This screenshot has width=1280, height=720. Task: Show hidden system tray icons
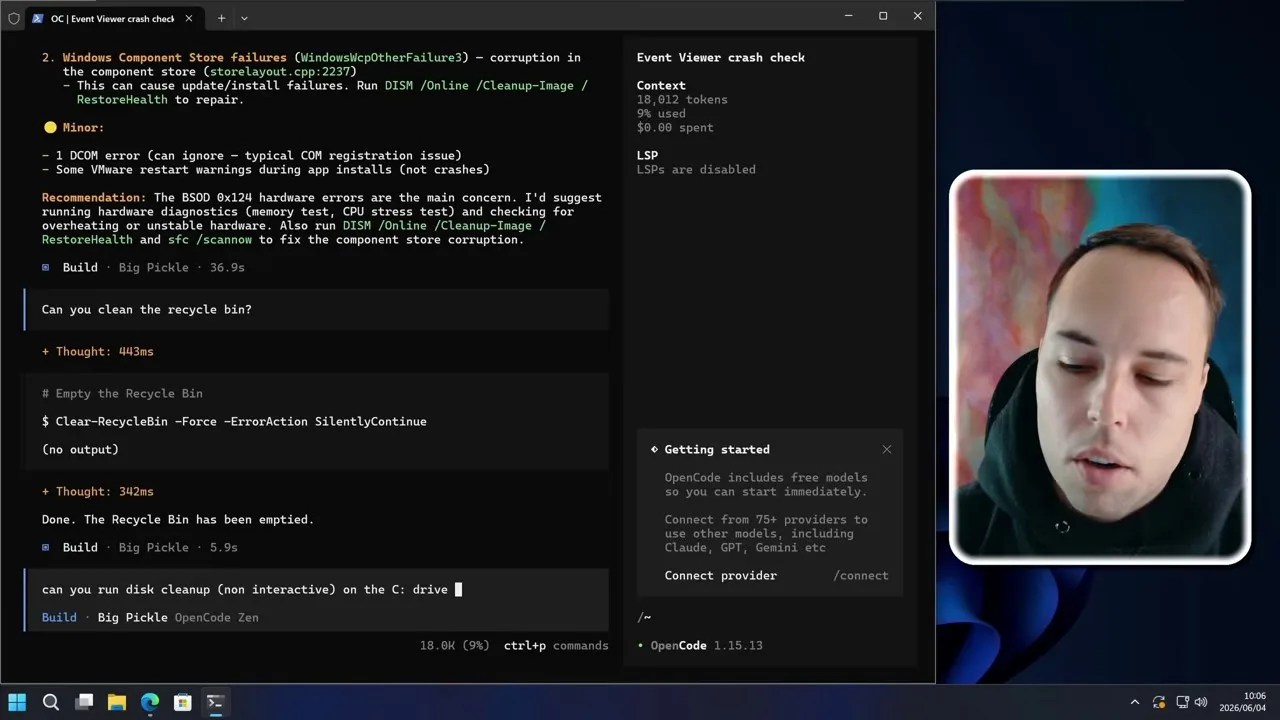[1134, 702]
